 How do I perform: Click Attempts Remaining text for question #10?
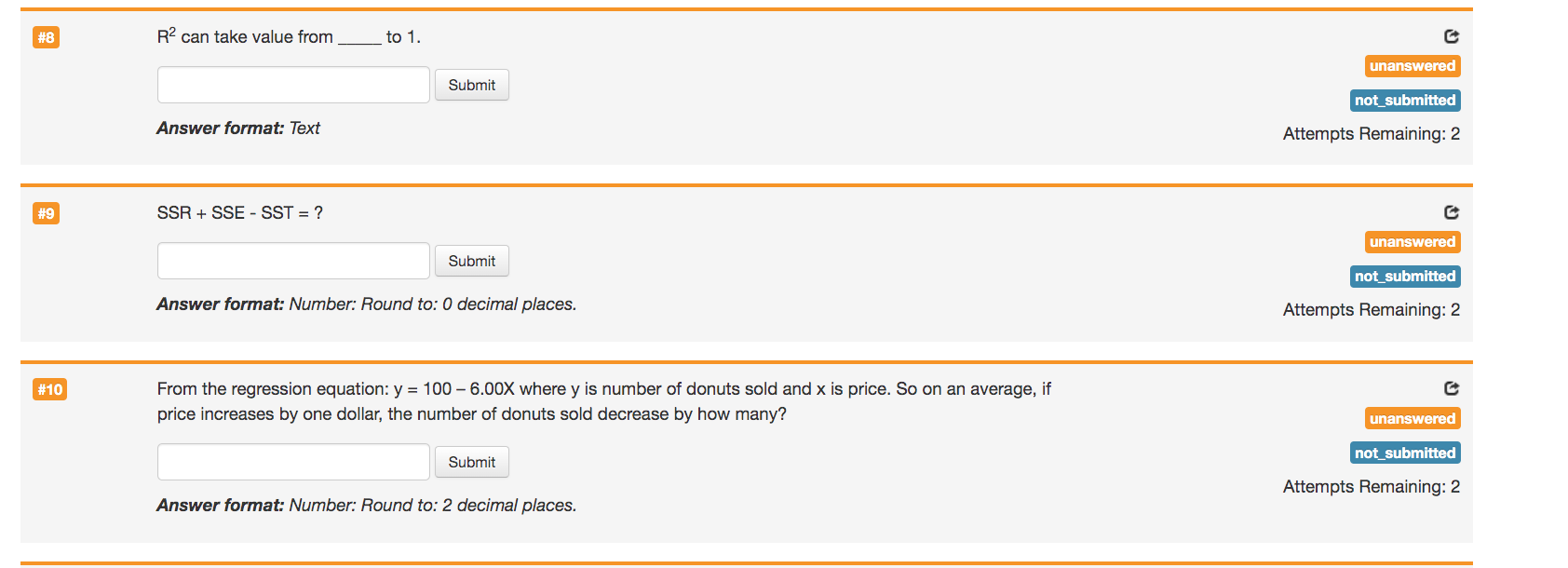click(x=1370, y=486)
